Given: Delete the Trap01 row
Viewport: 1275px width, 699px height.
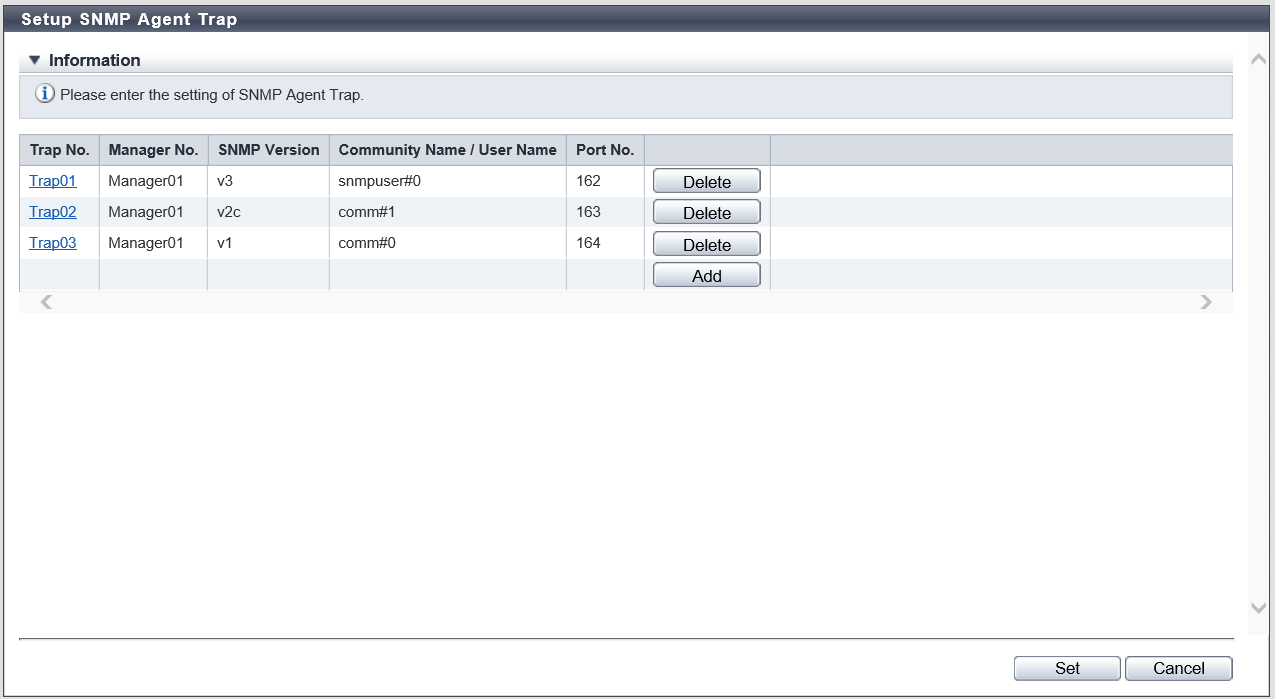Looking at the screenshot, I should tap(706, 181).
